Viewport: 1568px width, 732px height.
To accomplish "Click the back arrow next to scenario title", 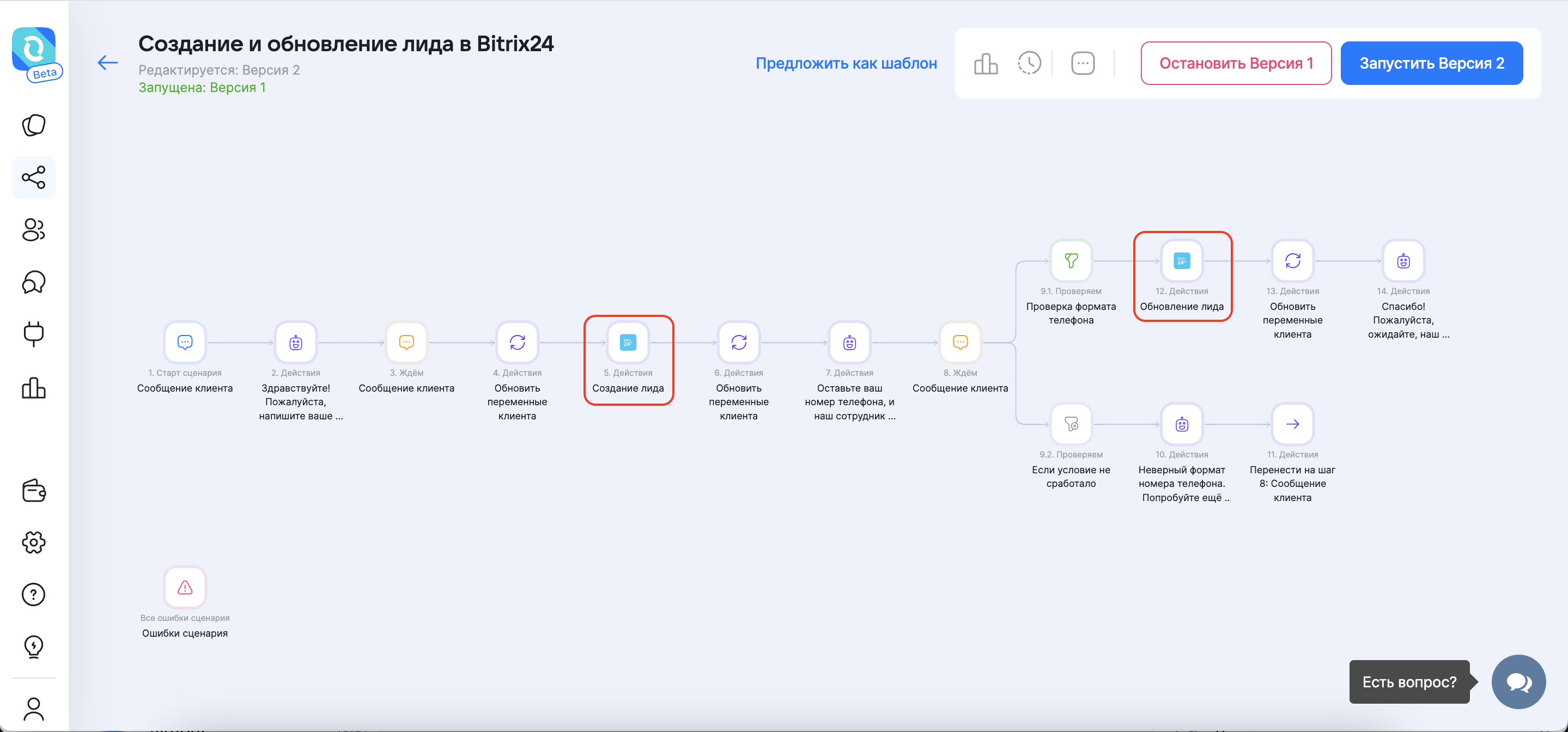I will (x=108, y=63).
